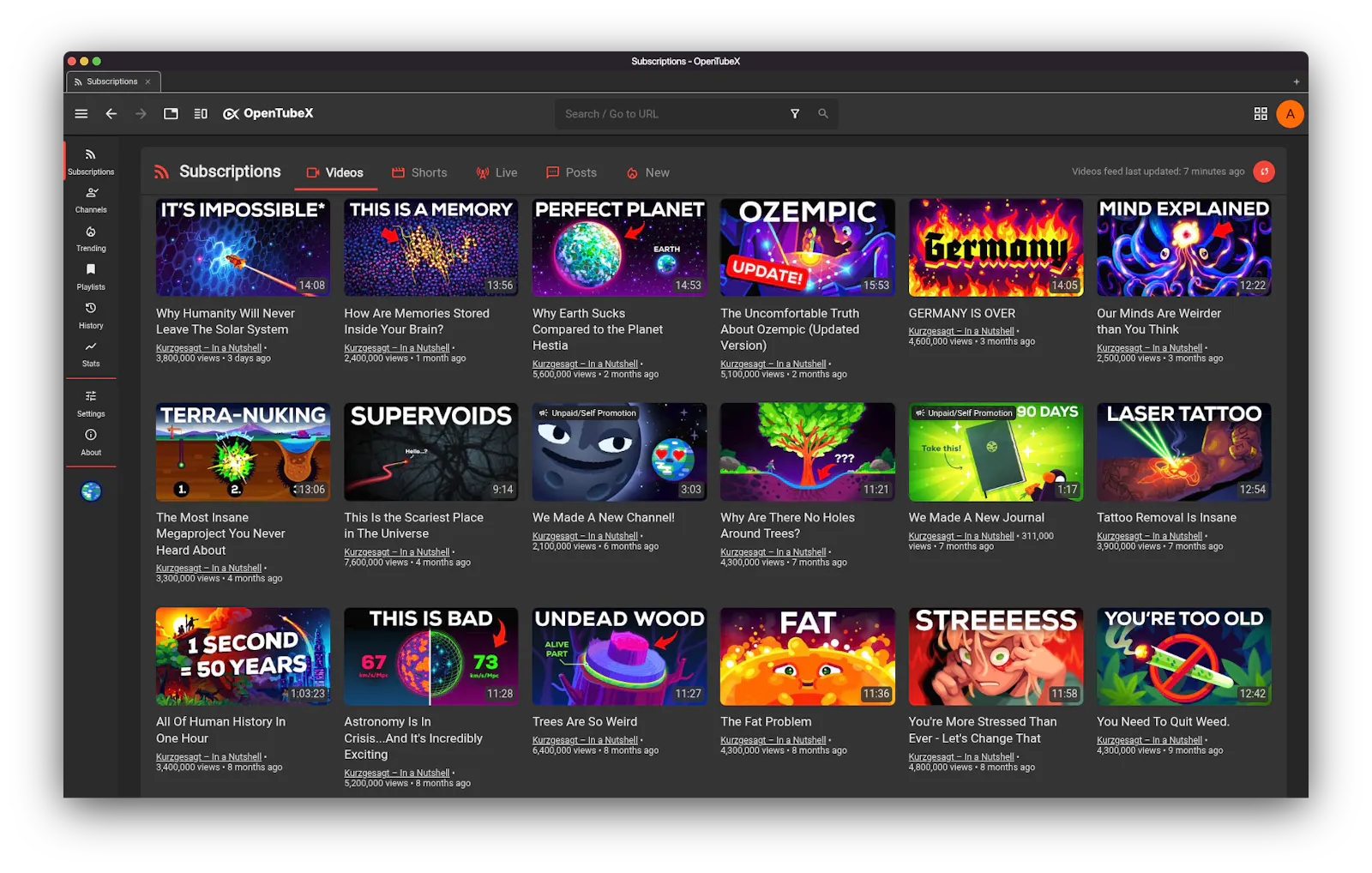Open About in the sidebar

coord(91,442)
